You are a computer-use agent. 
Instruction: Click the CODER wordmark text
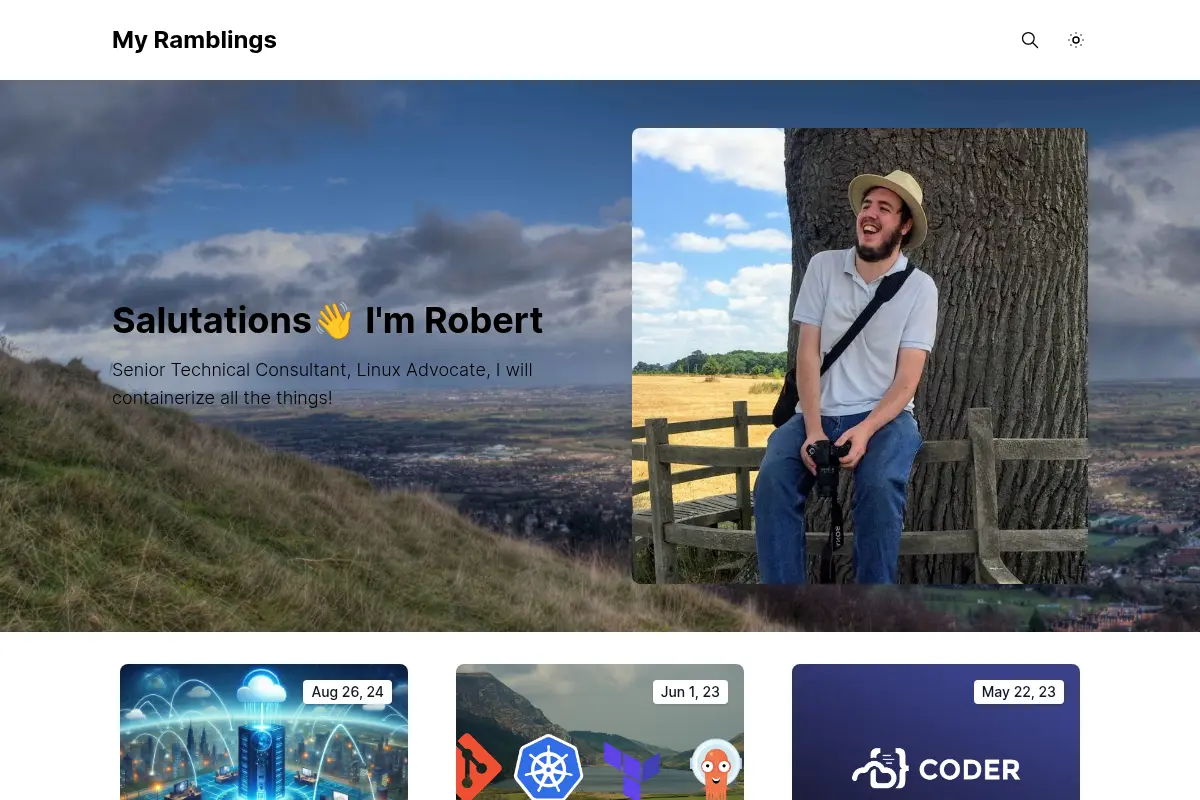coord(970,769)
